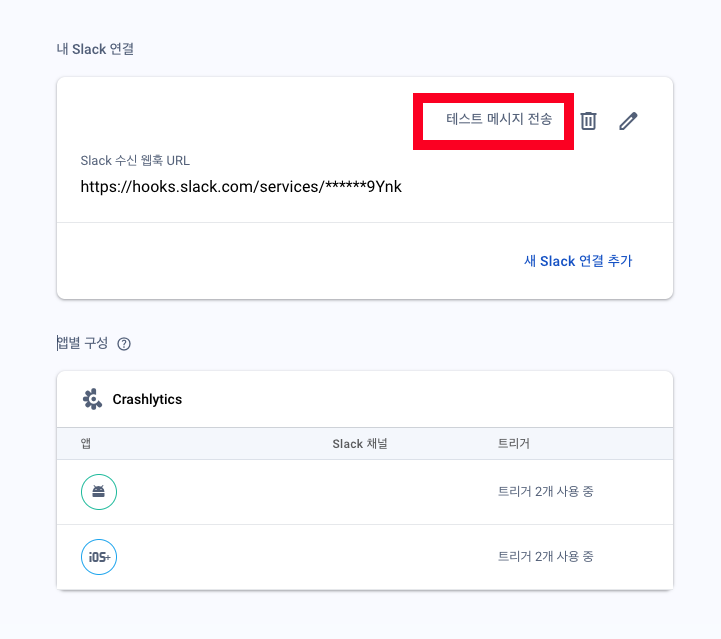Screen dimensions: 721x639
Task: Click the 테스트 메시지 전송 button
Action: (x=498, y=120)
